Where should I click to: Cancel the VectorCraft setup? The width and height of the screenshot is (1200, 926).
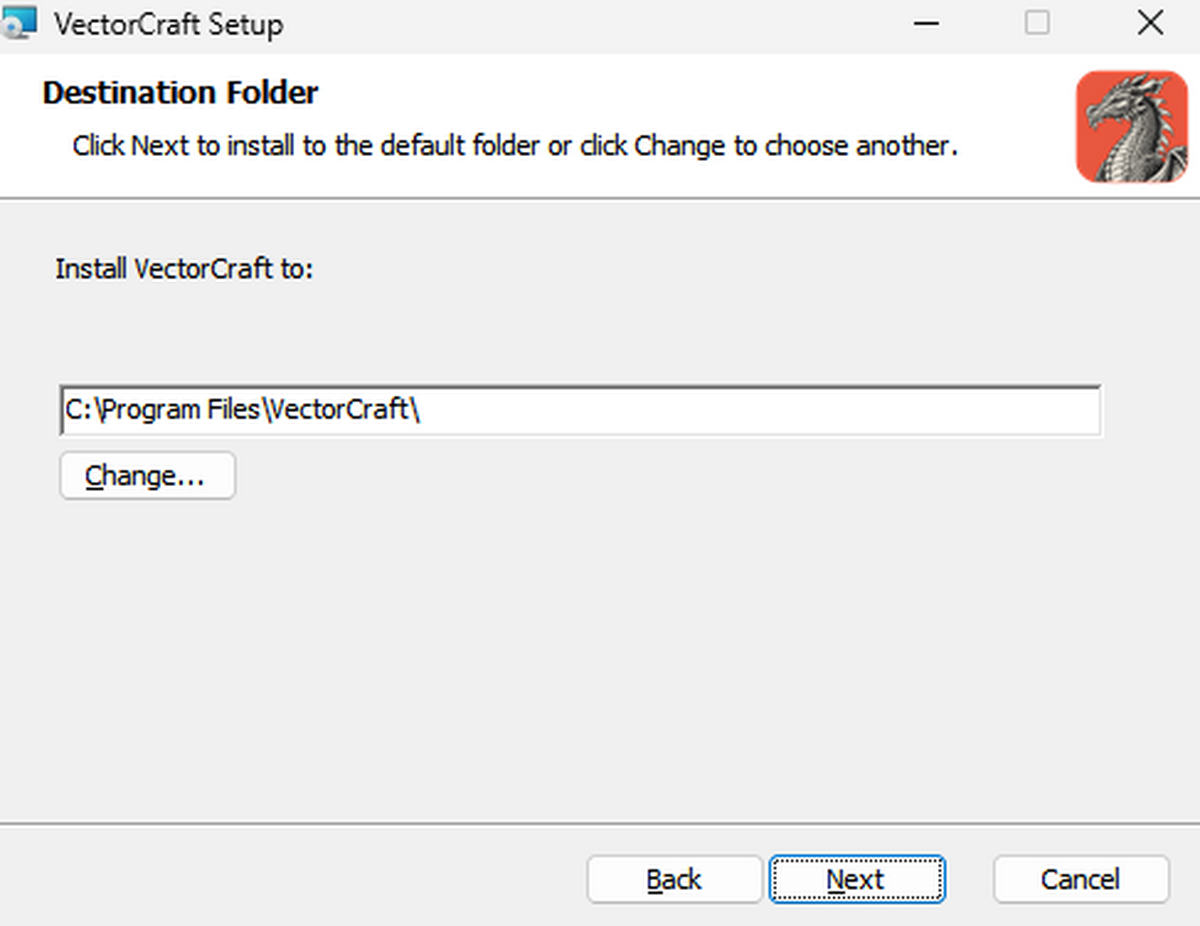tap(1081, 879)
